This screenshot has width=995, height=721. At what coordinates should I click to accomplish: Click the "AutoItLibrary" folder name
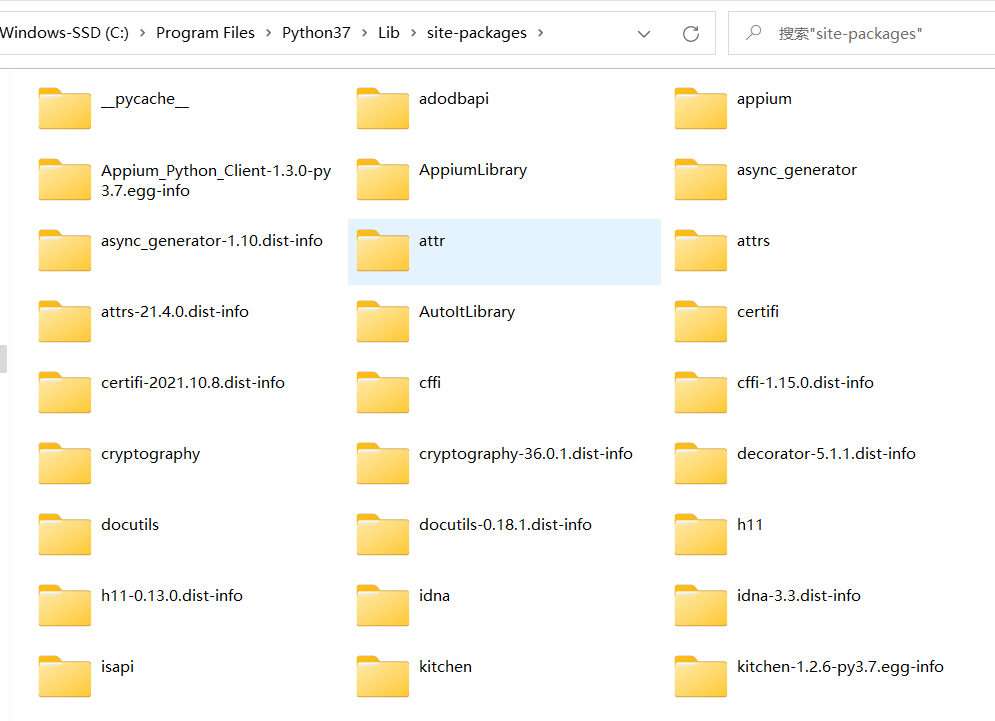(467, 312)
